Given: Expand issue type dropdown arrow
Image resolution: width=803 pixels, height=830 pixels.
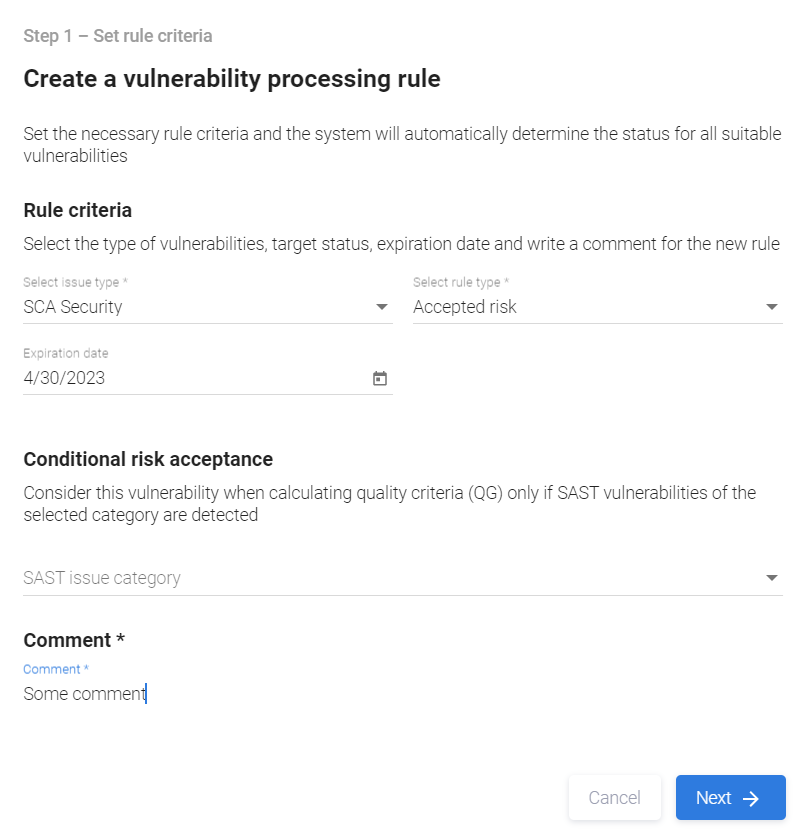Looking at the screenshot, I should 382,307.
